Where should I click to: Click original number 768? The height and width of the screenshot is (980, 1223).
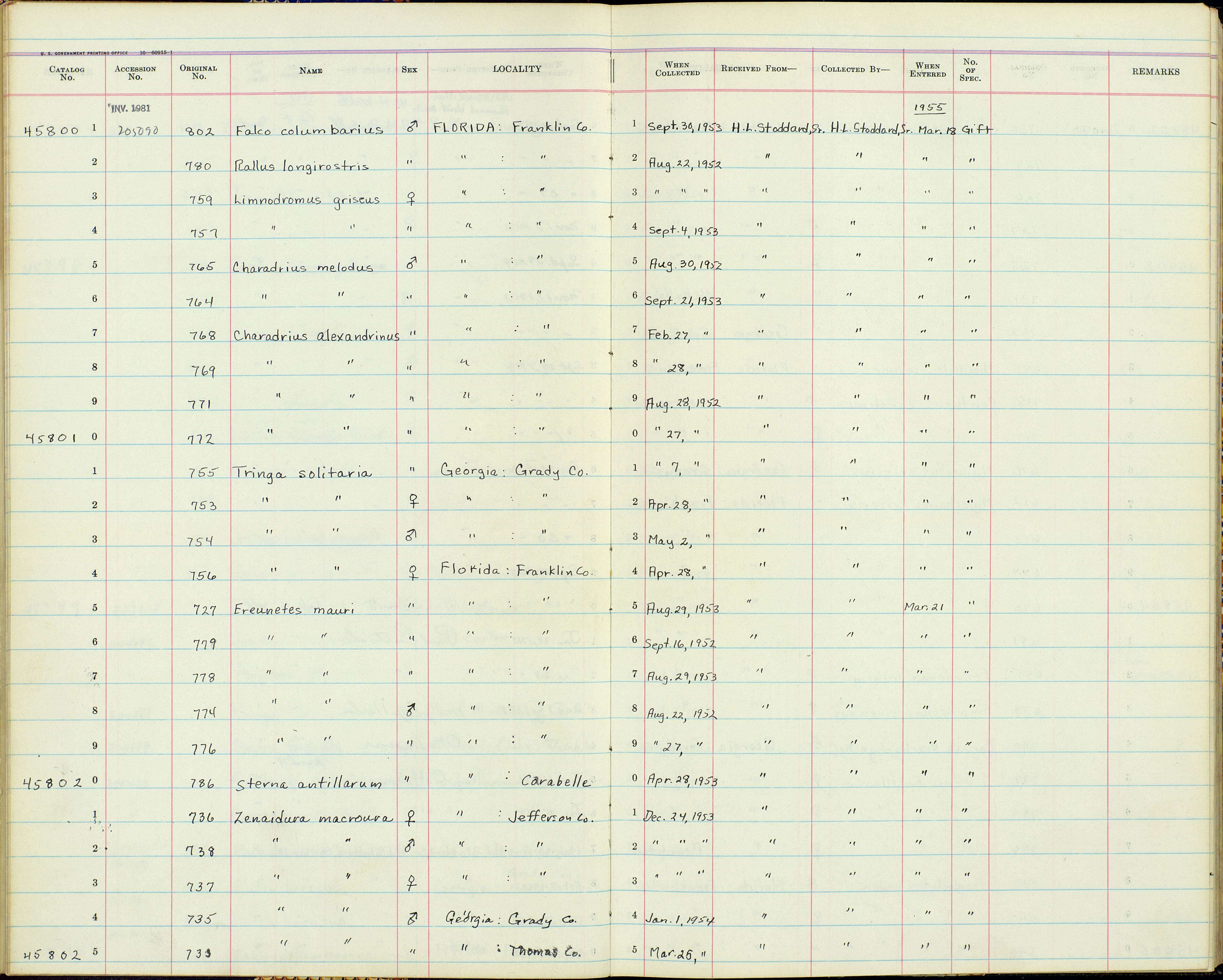tap(202, 336)
